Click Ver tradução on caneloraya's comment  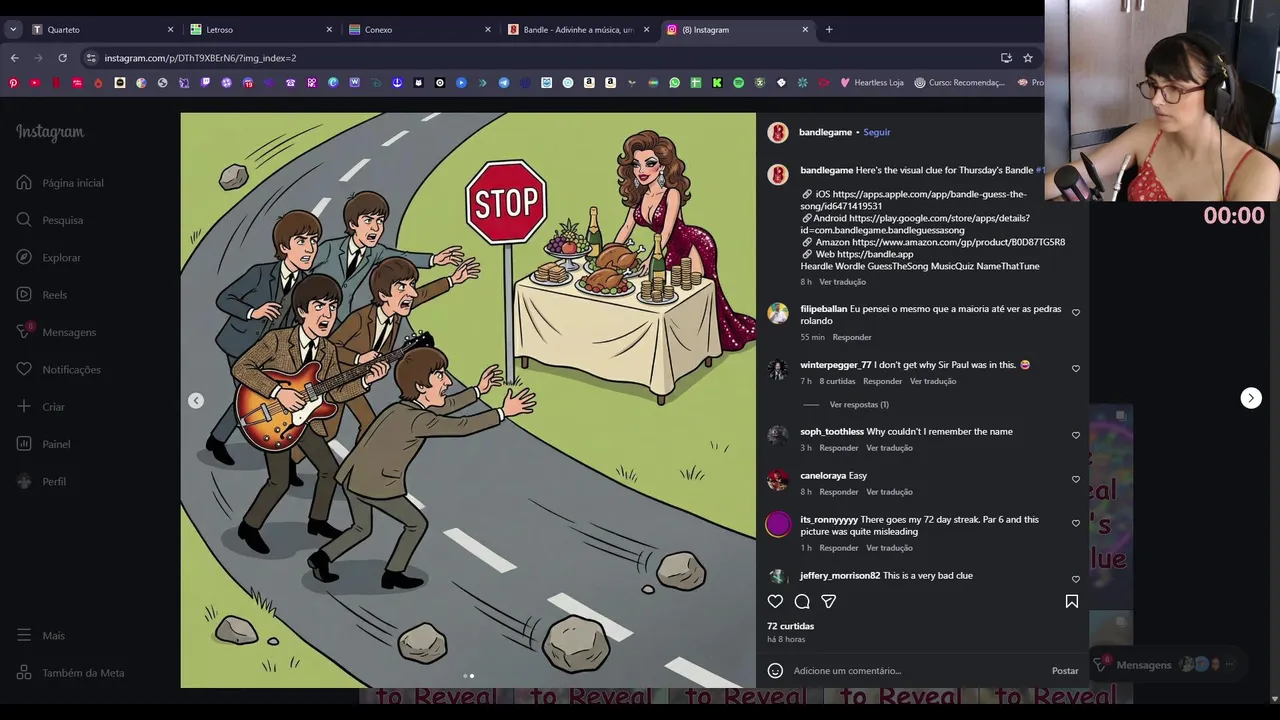[890, 492]
